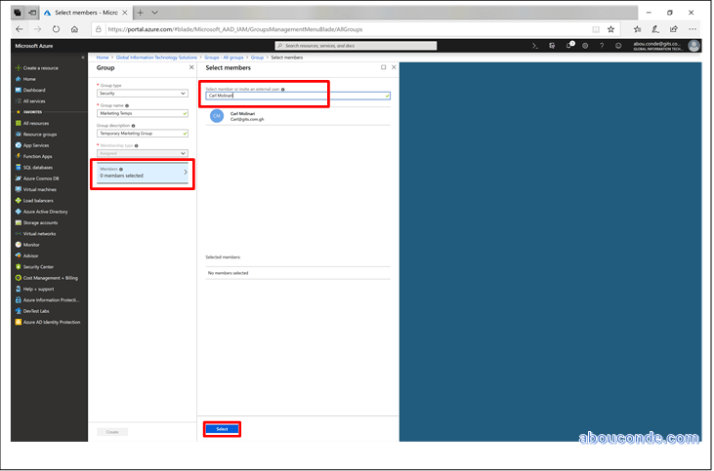Open Cloud Shell from the top bar
714x471 pixels.
click(536, 45)
